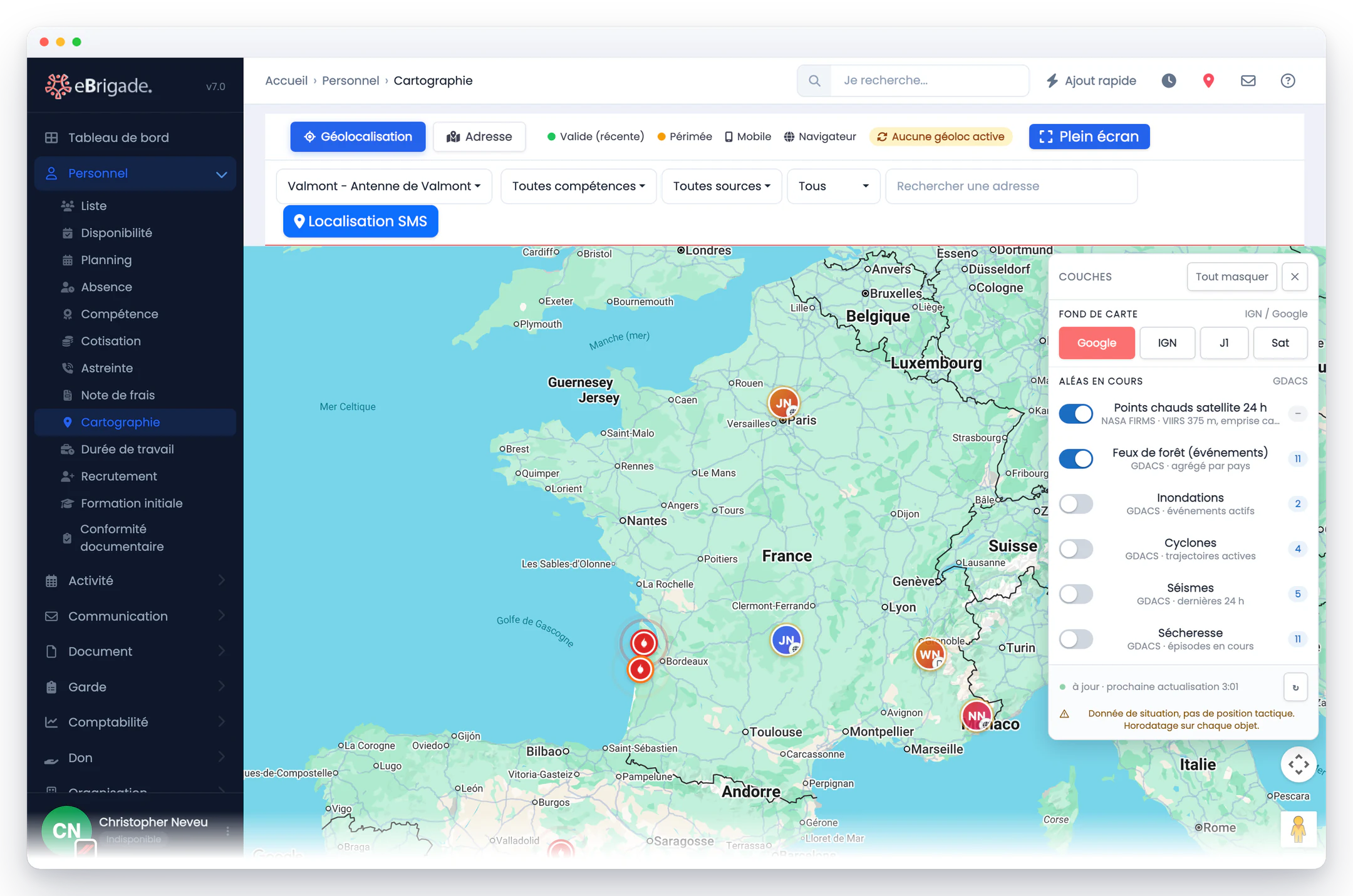
Task: Go to Personnel breadcrumb
Action: (x=350, y=81)
